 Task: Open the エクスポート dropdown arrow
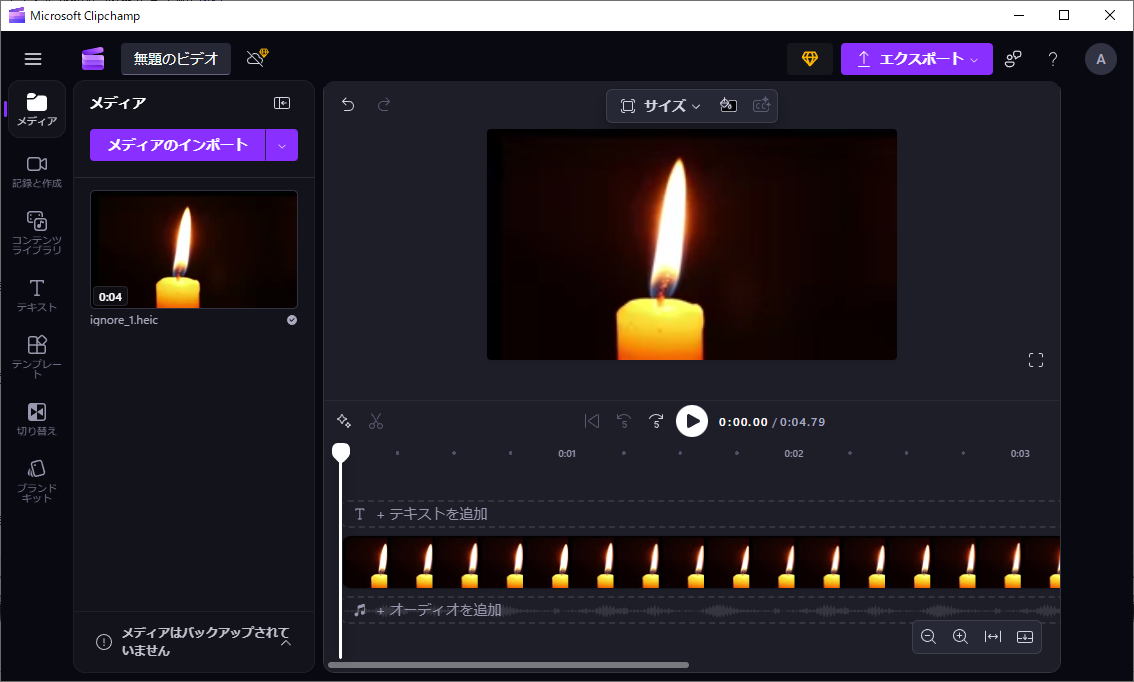[x=971, y=59]
